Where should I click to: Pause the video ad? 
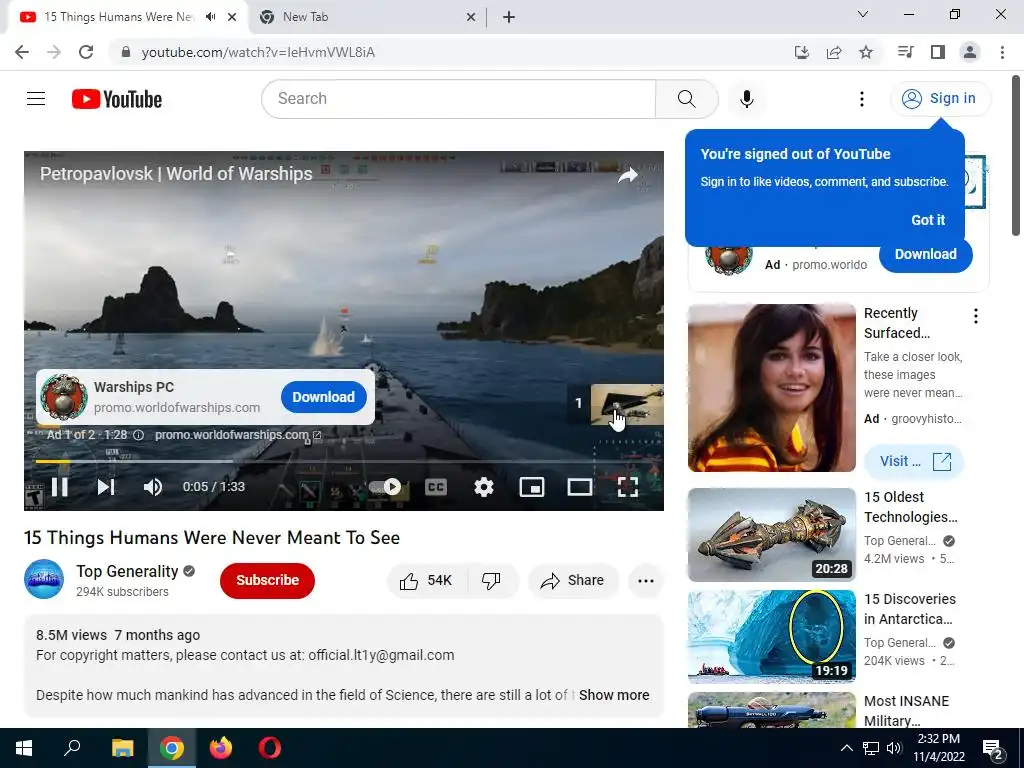[59, 487]
